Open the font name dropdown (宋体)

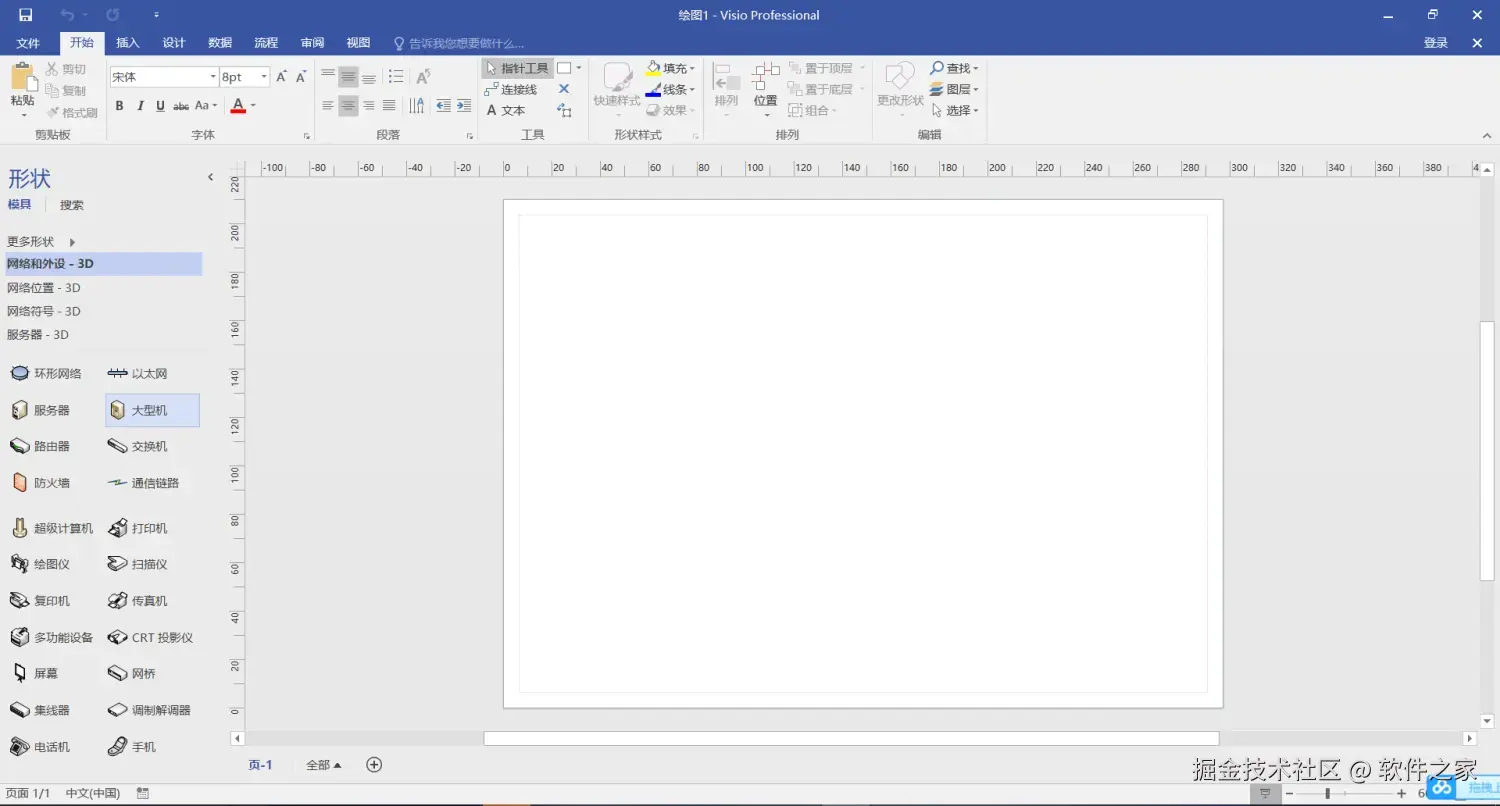click(x=213, y=77)
